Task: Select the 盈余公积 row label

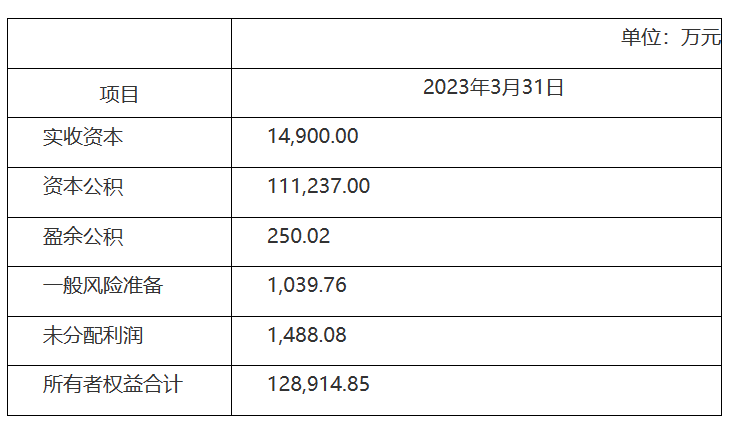Action: (83, 236)
